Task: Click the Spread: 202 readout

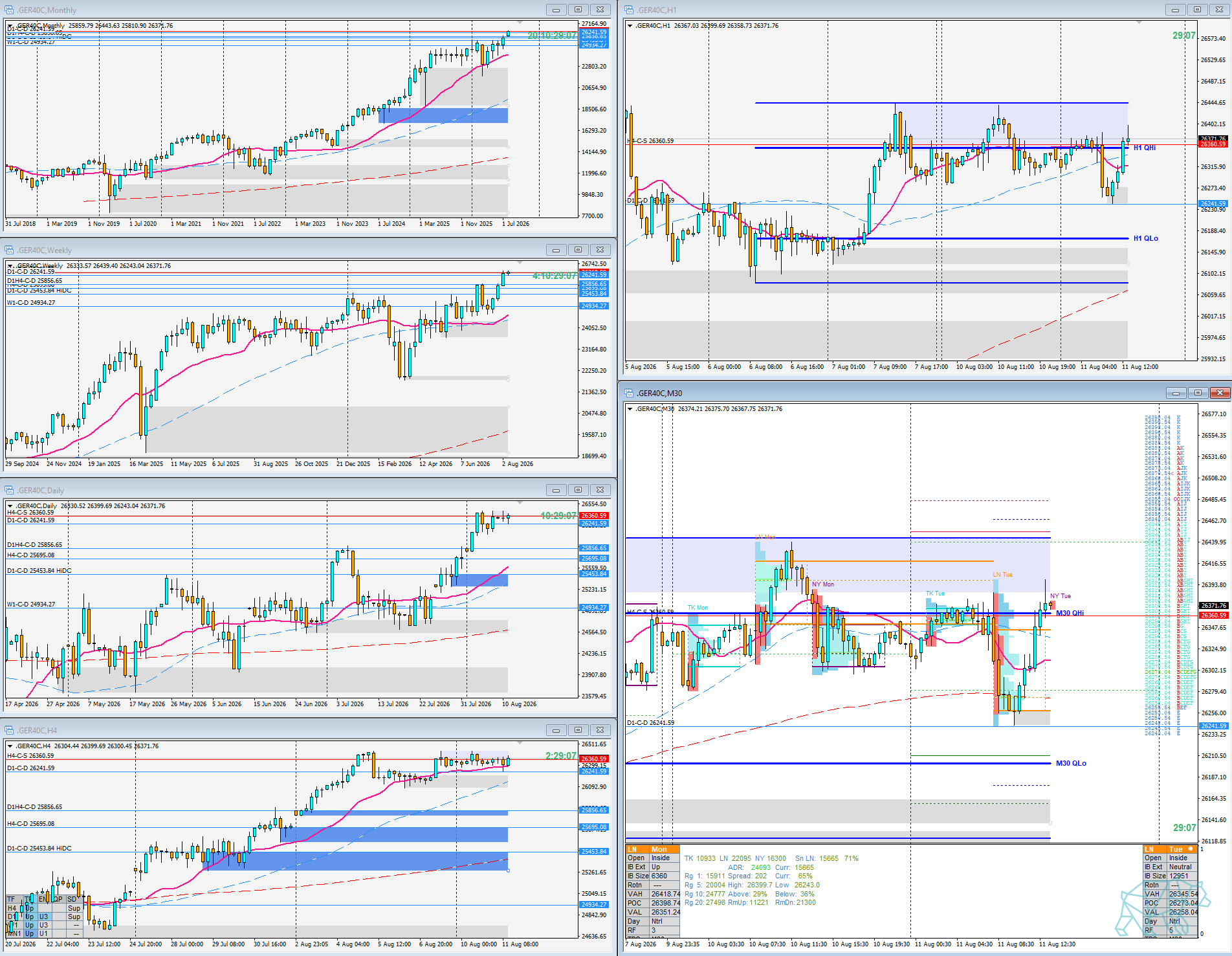Action: point(747,876)
